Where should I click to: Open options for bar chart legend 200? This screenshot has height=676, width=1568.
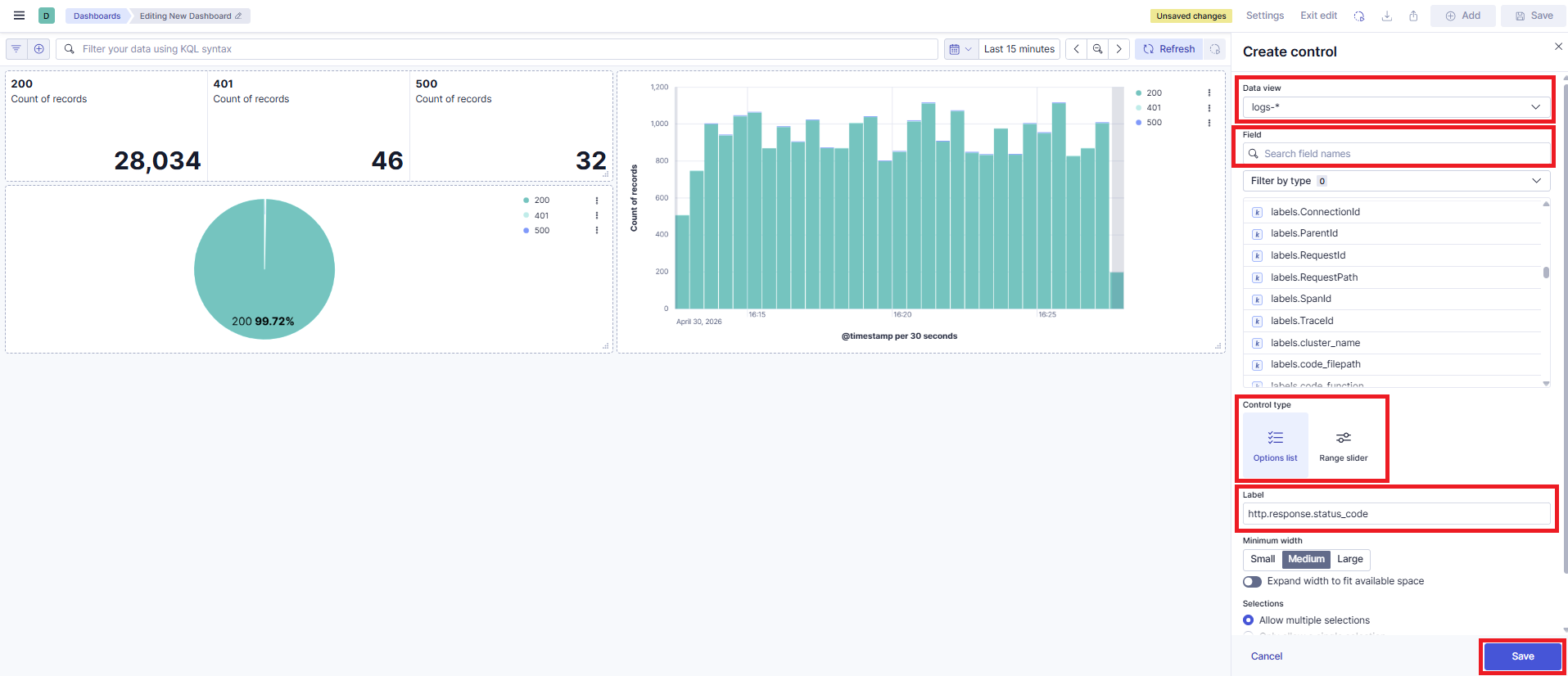[1209, 93]
